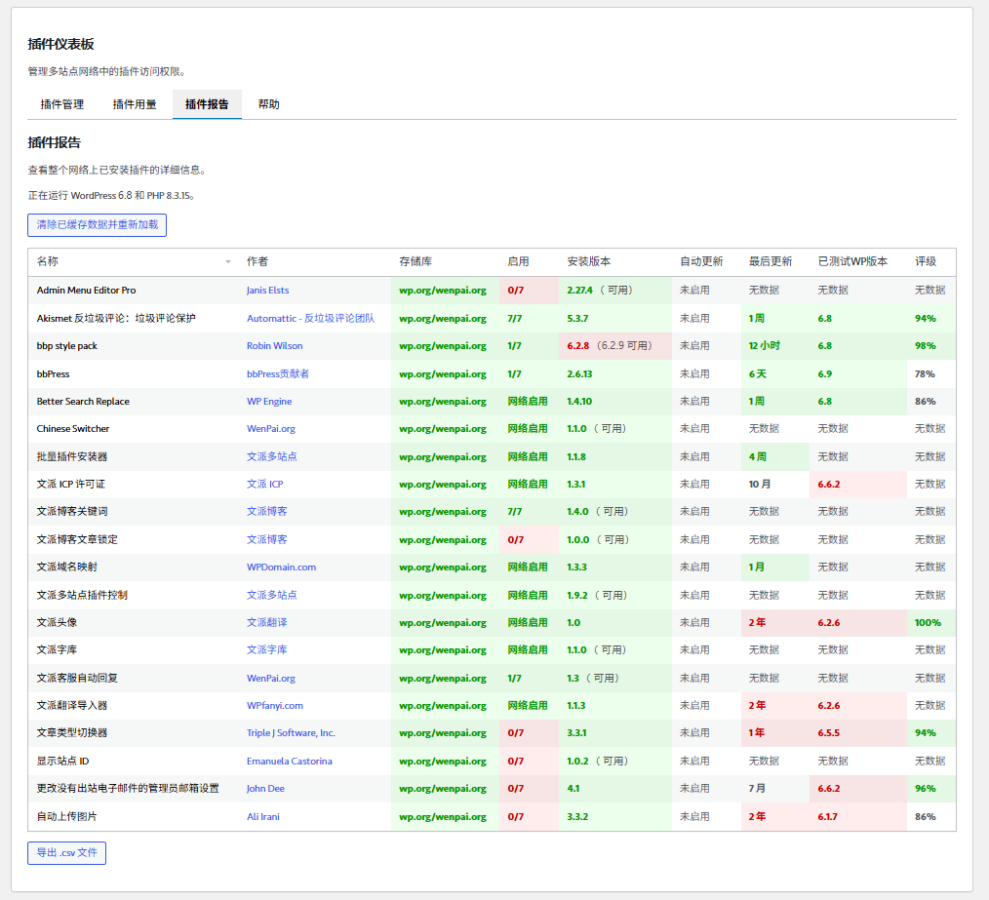Click the 清除已缓存数据并重新加载 button
This screenshot has width=989, height=900.
coord(97,225)
